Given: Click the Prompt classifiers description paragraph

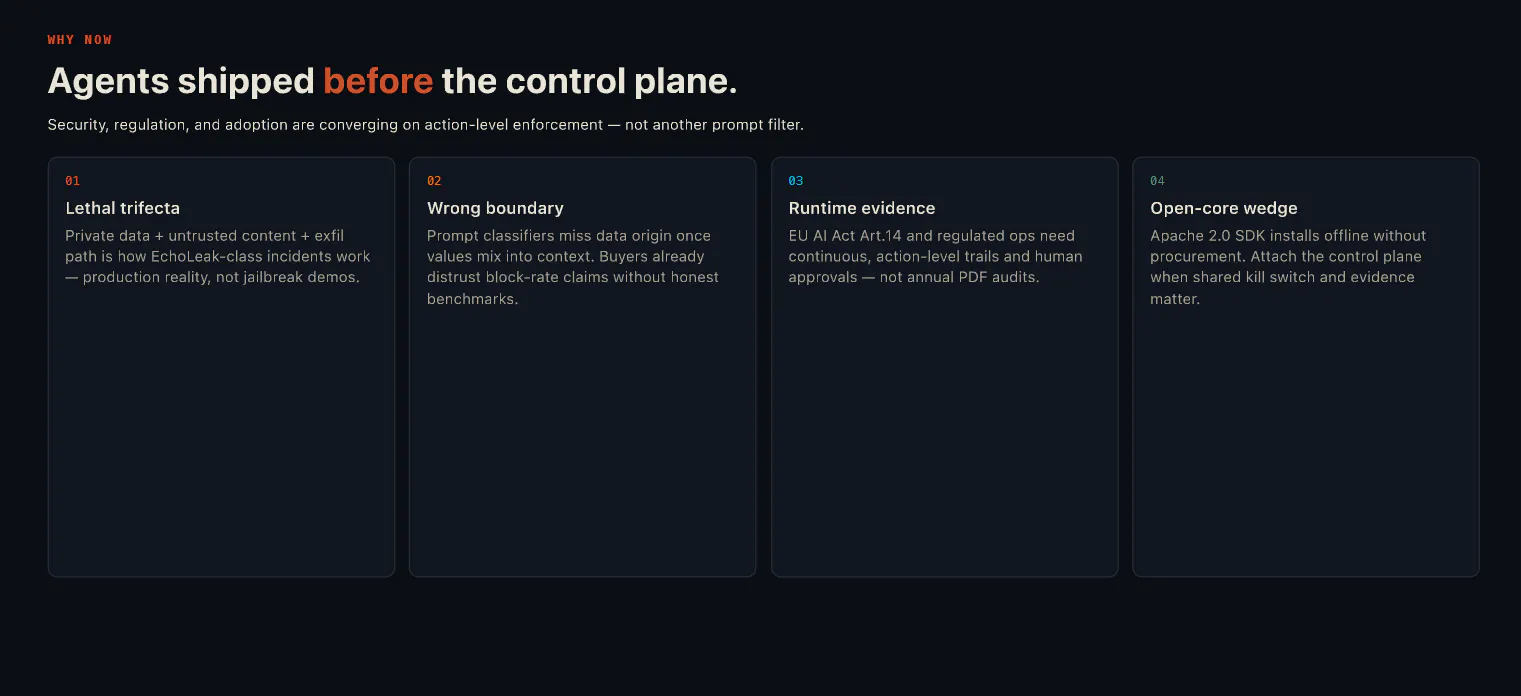Looking at the screenshot, I should [573, 267].
